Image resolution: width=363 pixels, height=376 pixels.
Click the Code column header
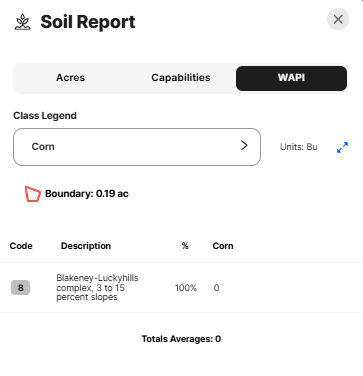21,246
